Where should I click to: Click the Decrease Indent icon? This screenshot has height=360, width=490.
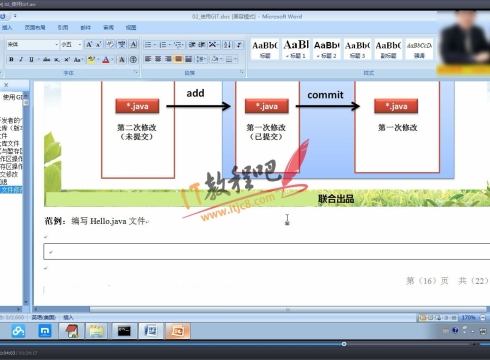click(x=192, y=45)
